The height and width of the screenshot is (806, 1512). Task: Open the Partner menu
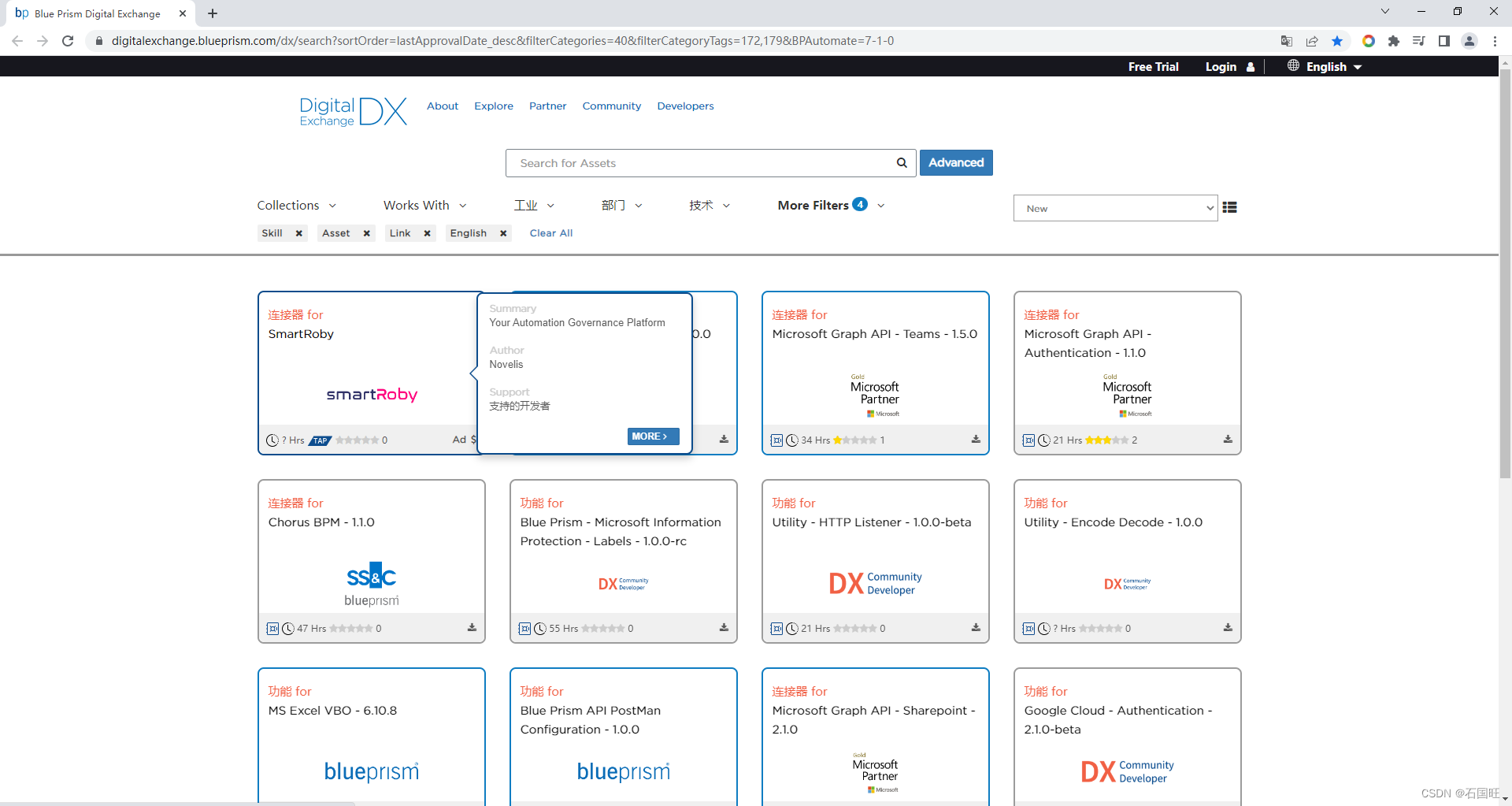[x=547, y=106]
